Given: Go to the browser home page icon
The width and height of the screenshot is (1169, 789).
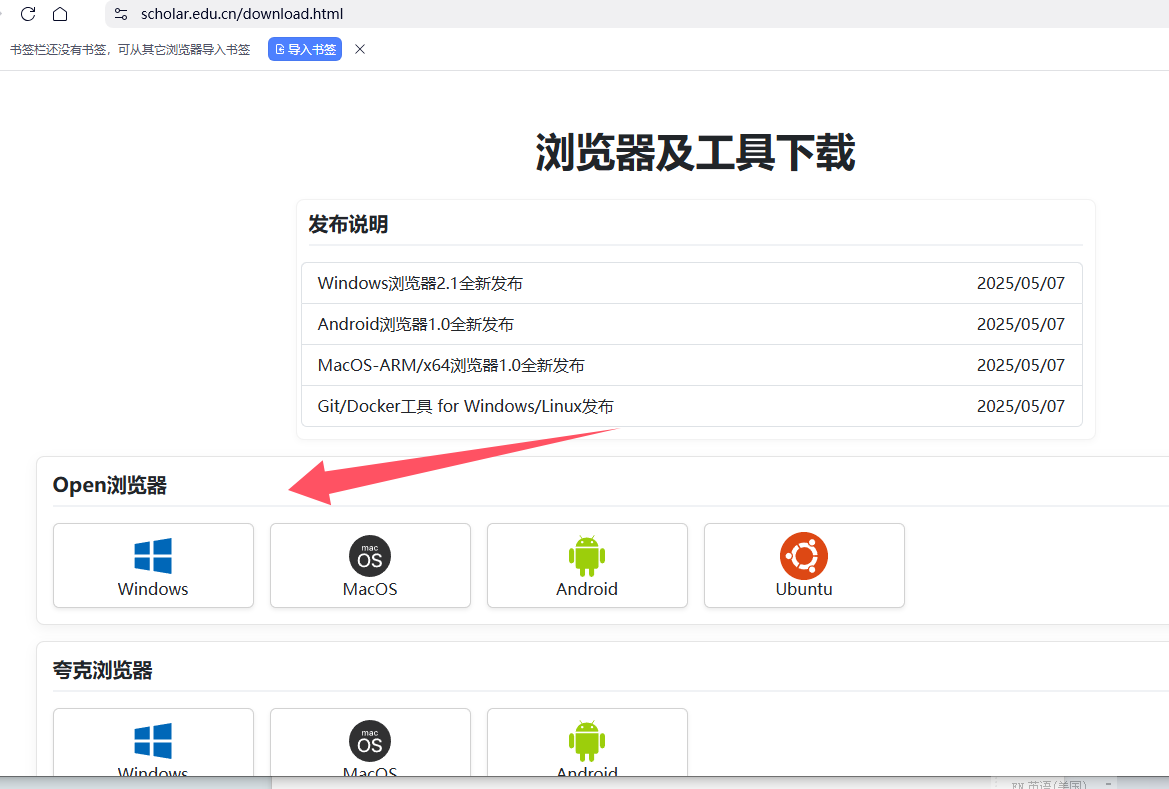Looking at the screenshot, I should pyautogui.click(x=60, y=14).
